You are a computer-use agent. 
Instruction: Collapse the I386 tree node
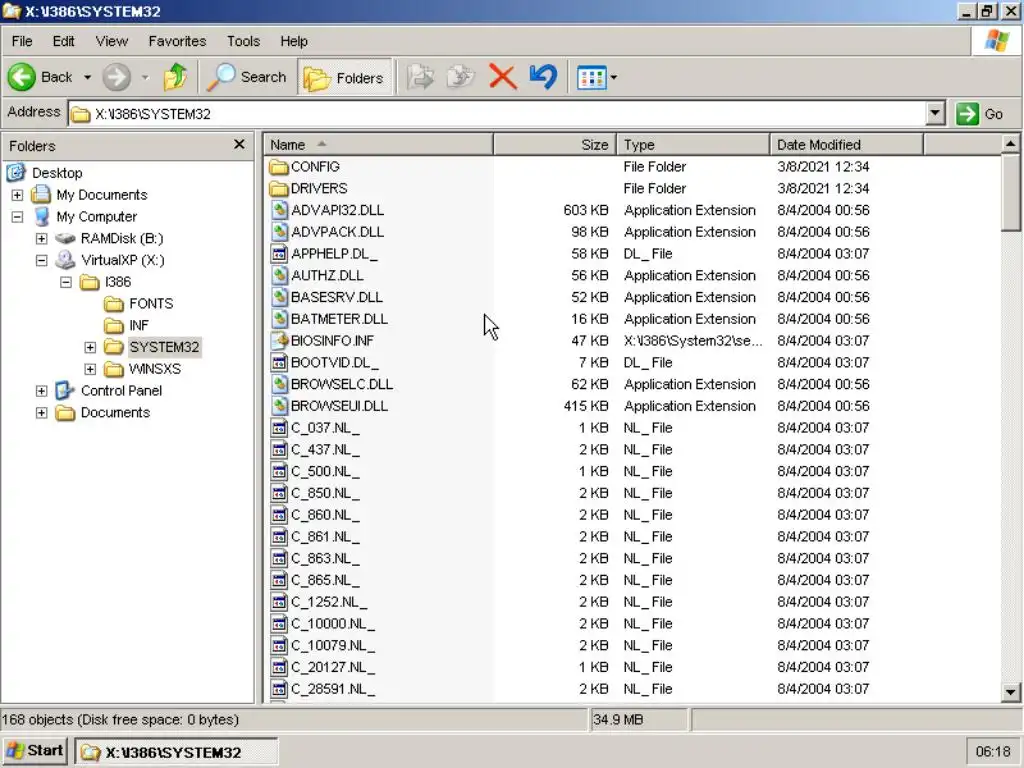(66, 281)
